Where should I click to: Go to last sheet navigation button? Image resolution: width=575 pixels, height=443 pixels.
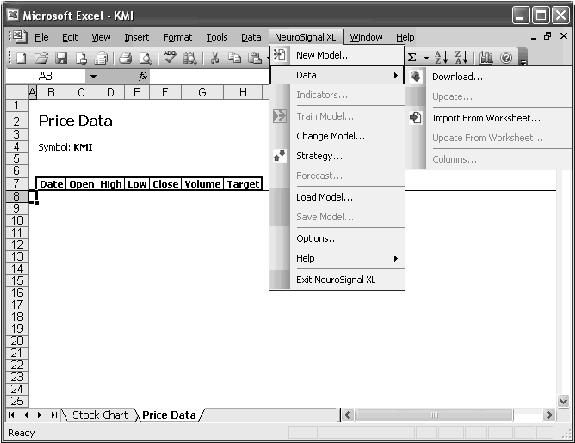tap(54, 415)
